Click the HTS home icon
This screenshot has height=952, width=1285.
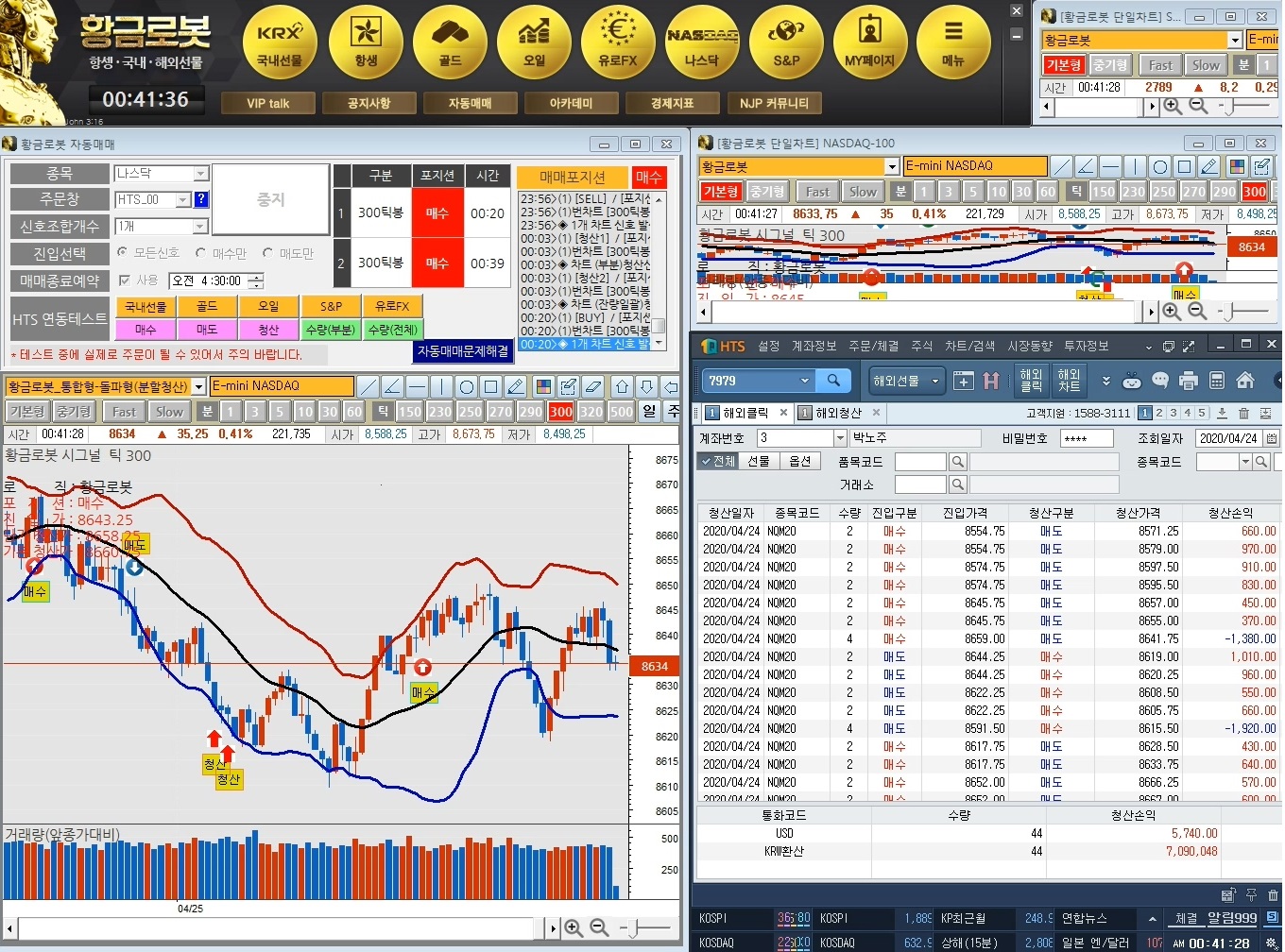click(1245, 381)
